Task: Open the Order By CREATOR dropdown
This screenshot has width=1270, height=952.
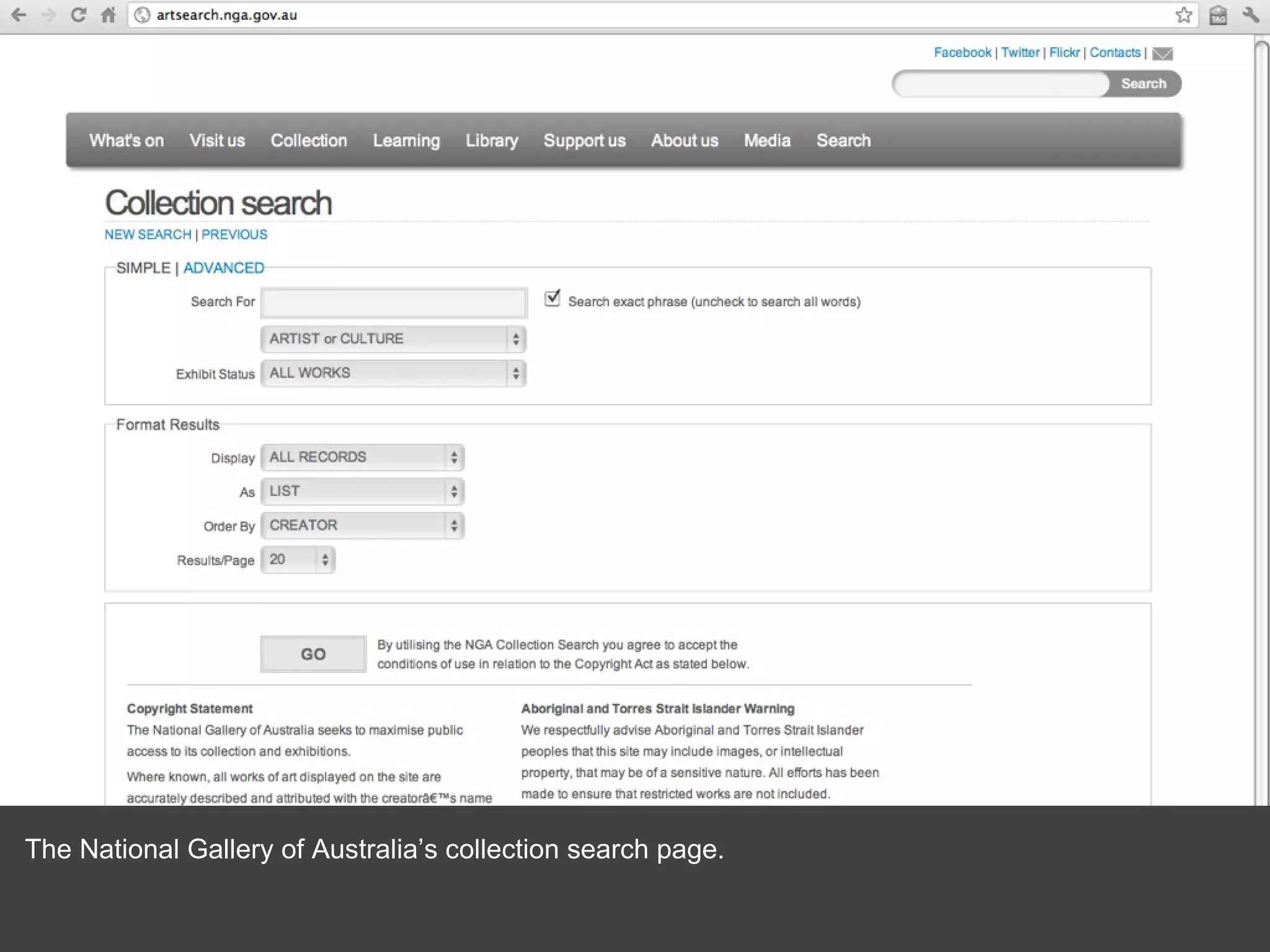Action: point(362,526)
